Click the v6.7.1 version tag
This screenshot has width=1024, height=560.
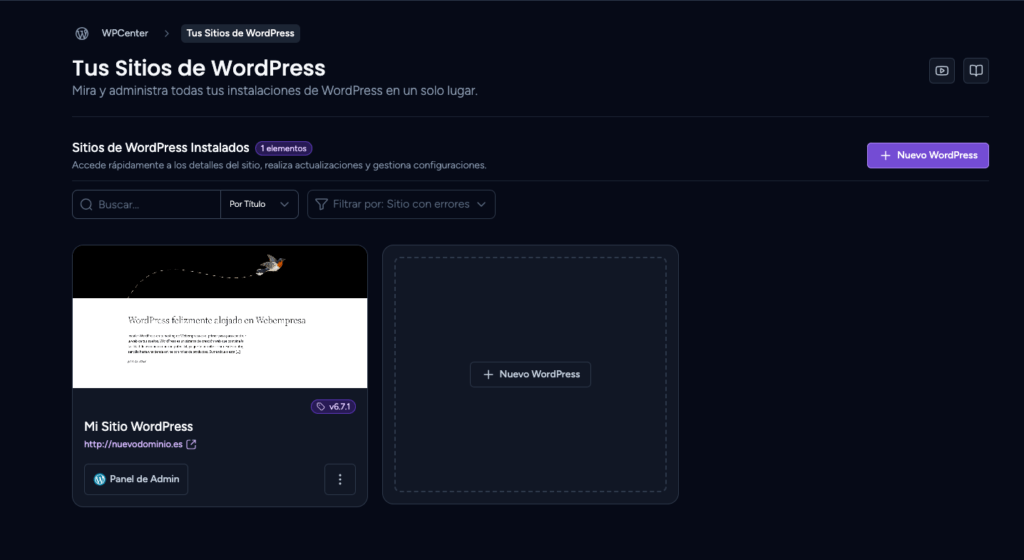click(333, 407)
